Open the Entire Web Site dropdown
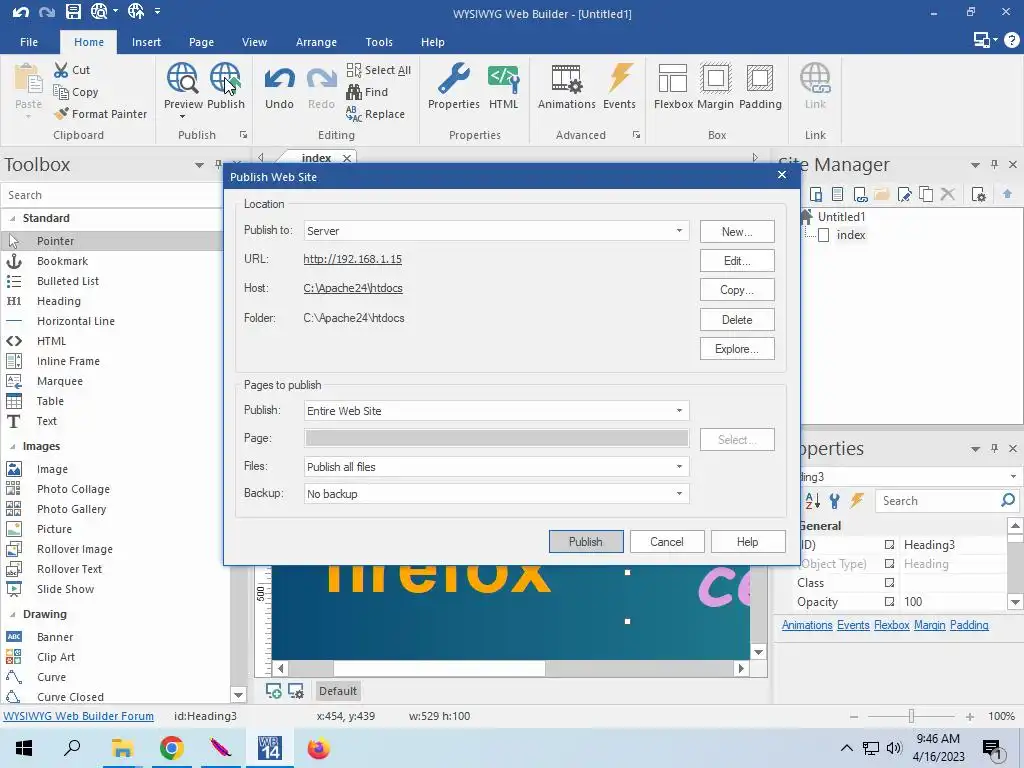The height and width of the screenshot is (768, 1024). (x=679, y=411)
